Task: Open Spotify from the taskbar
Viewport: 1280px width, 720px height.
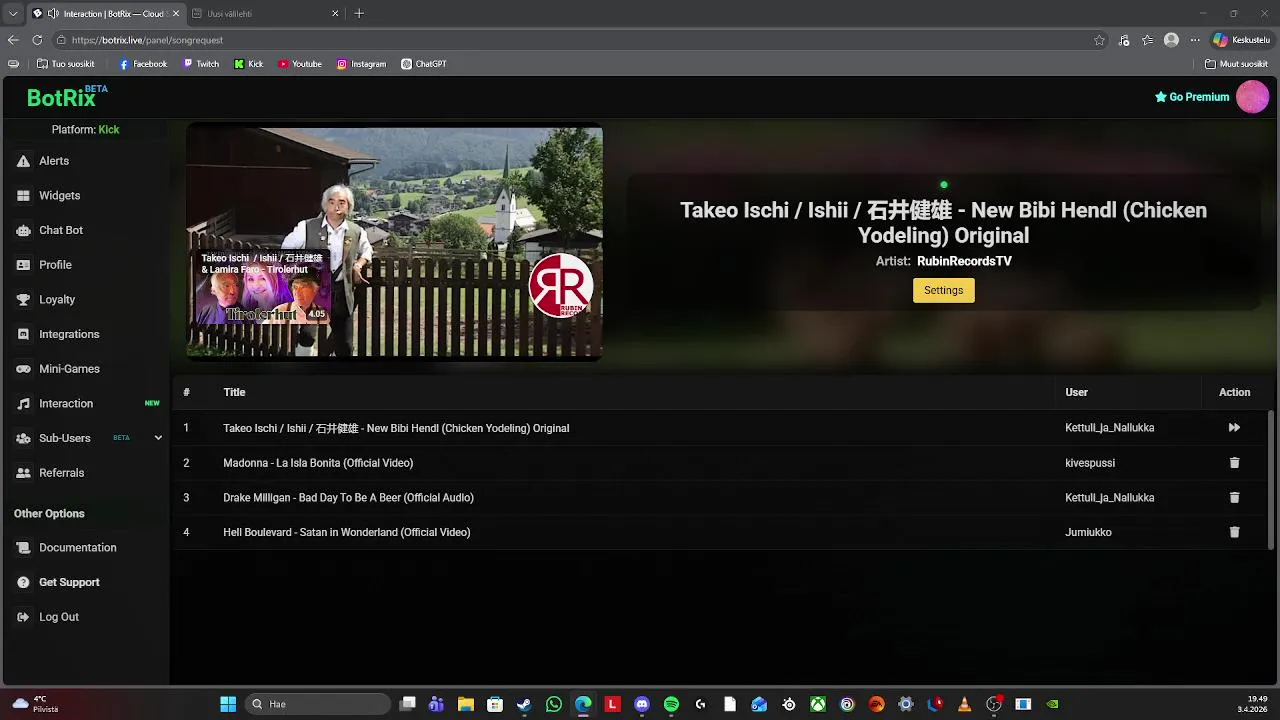Action: click(671, 704)
